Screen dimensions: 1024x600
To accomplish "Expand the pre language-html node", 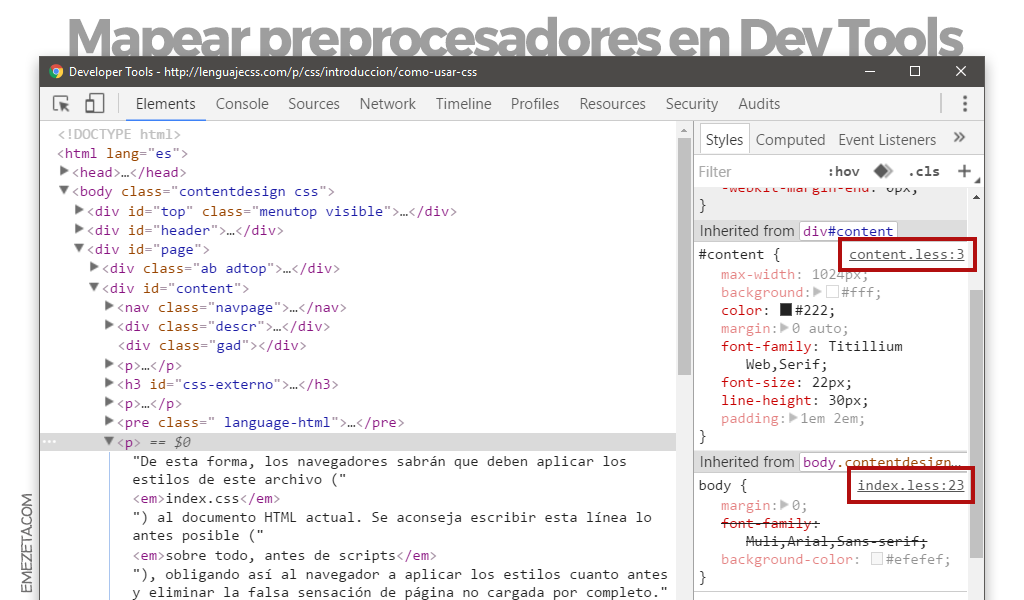I will (109, 421).
